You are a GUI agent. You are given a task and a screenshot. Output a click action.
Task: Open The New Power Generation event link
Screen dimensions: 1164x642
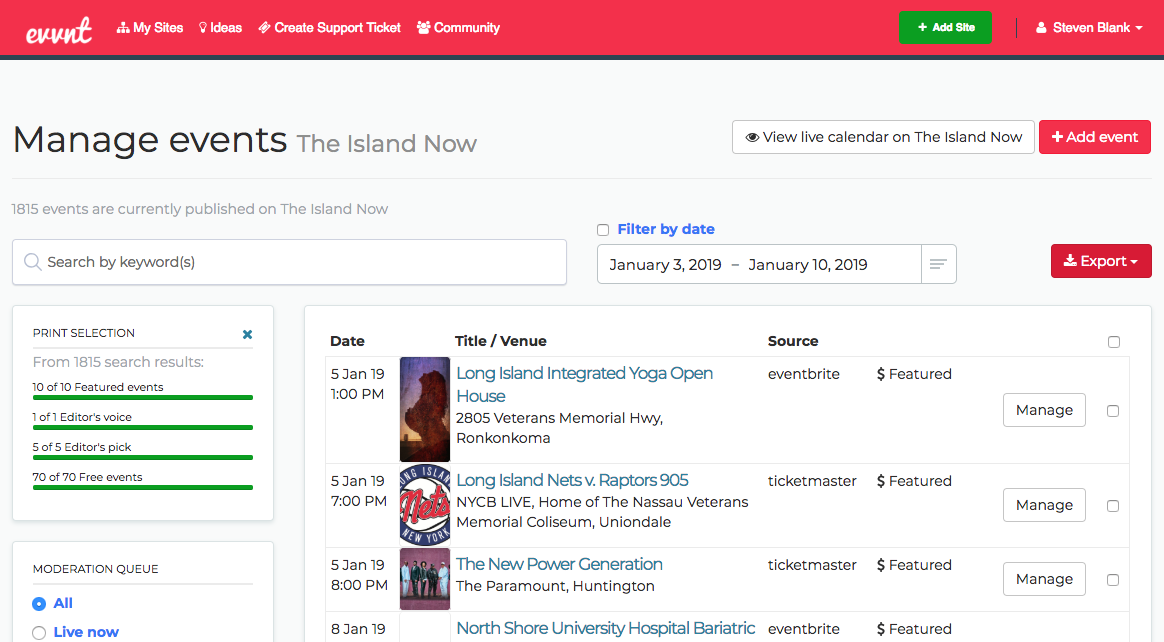[x=559, y=564]
